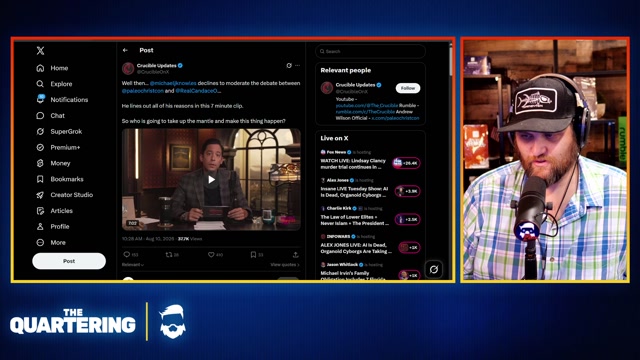Click the white Post button in sidebar
The height and width of the screenshot is (360, 640).
click(x=69, y=261)
